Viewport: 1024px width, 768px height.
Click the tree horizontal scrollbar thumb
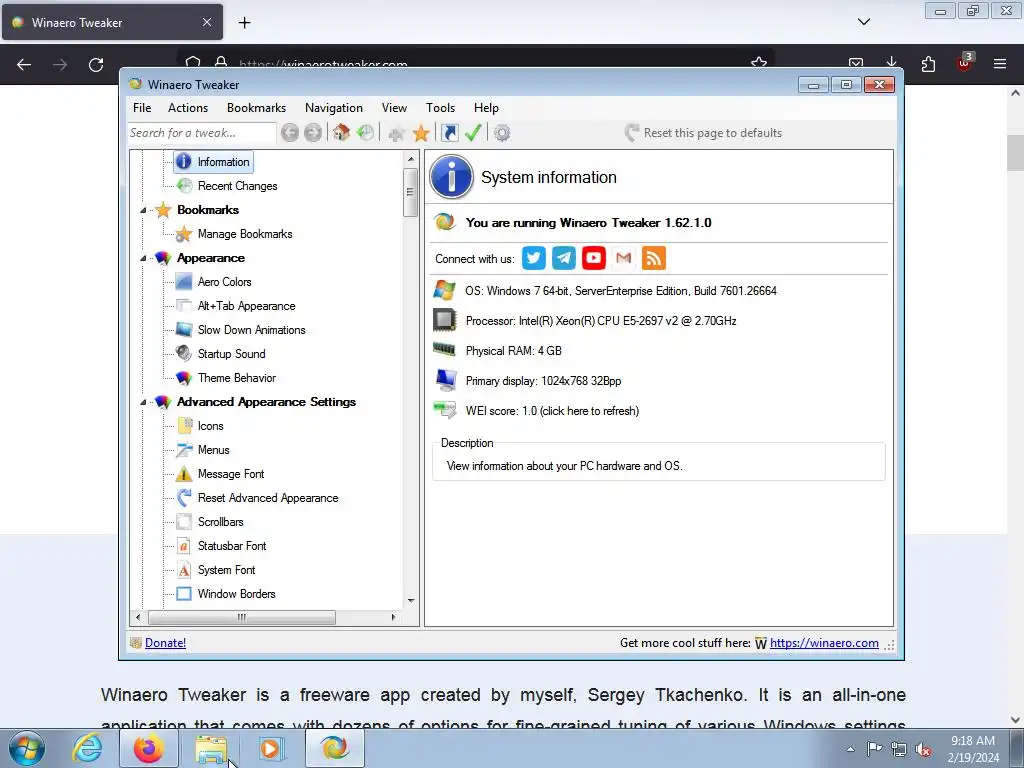(x=242, y=617)
